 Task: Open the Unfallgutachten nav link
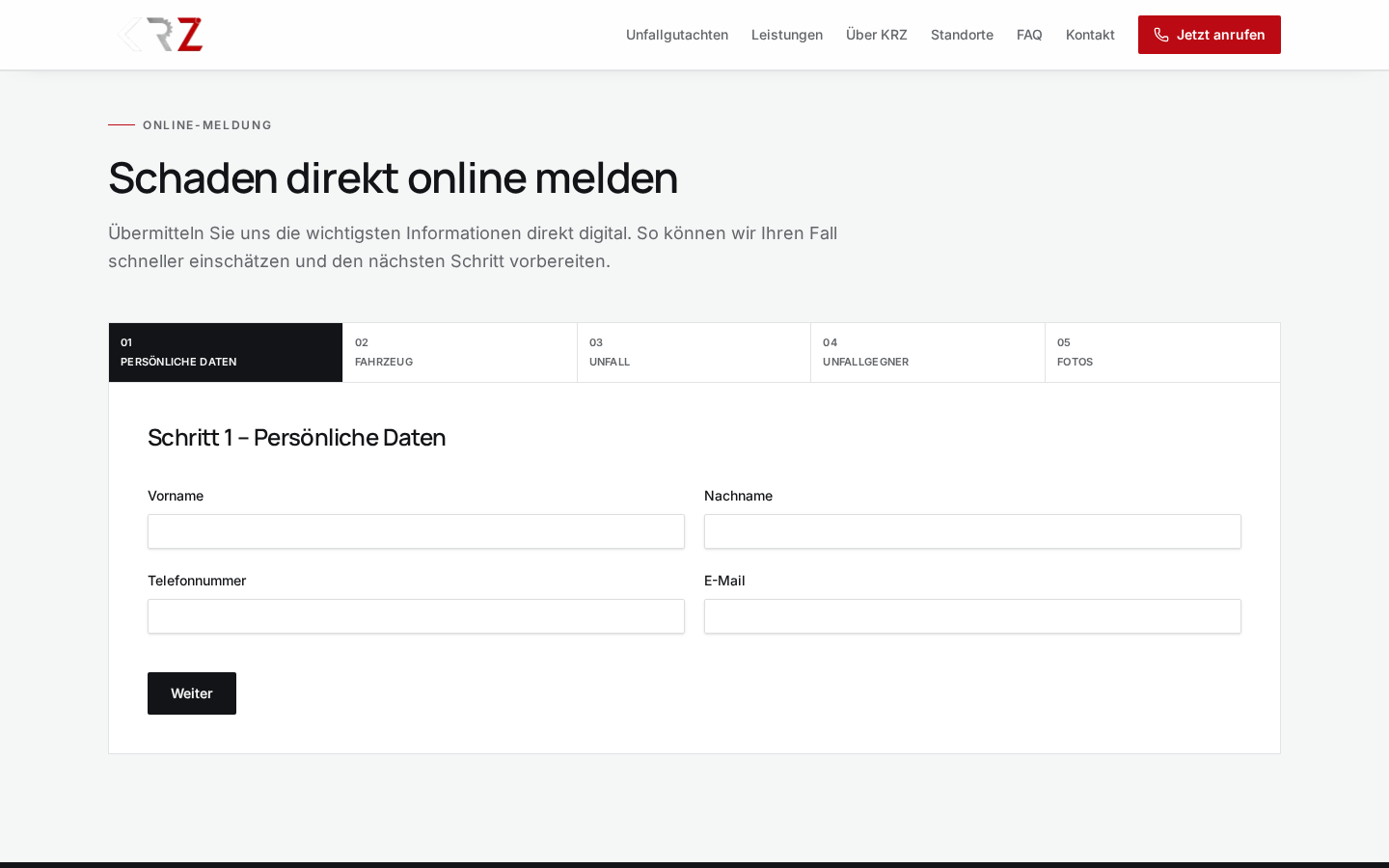(x=677, y=35)
